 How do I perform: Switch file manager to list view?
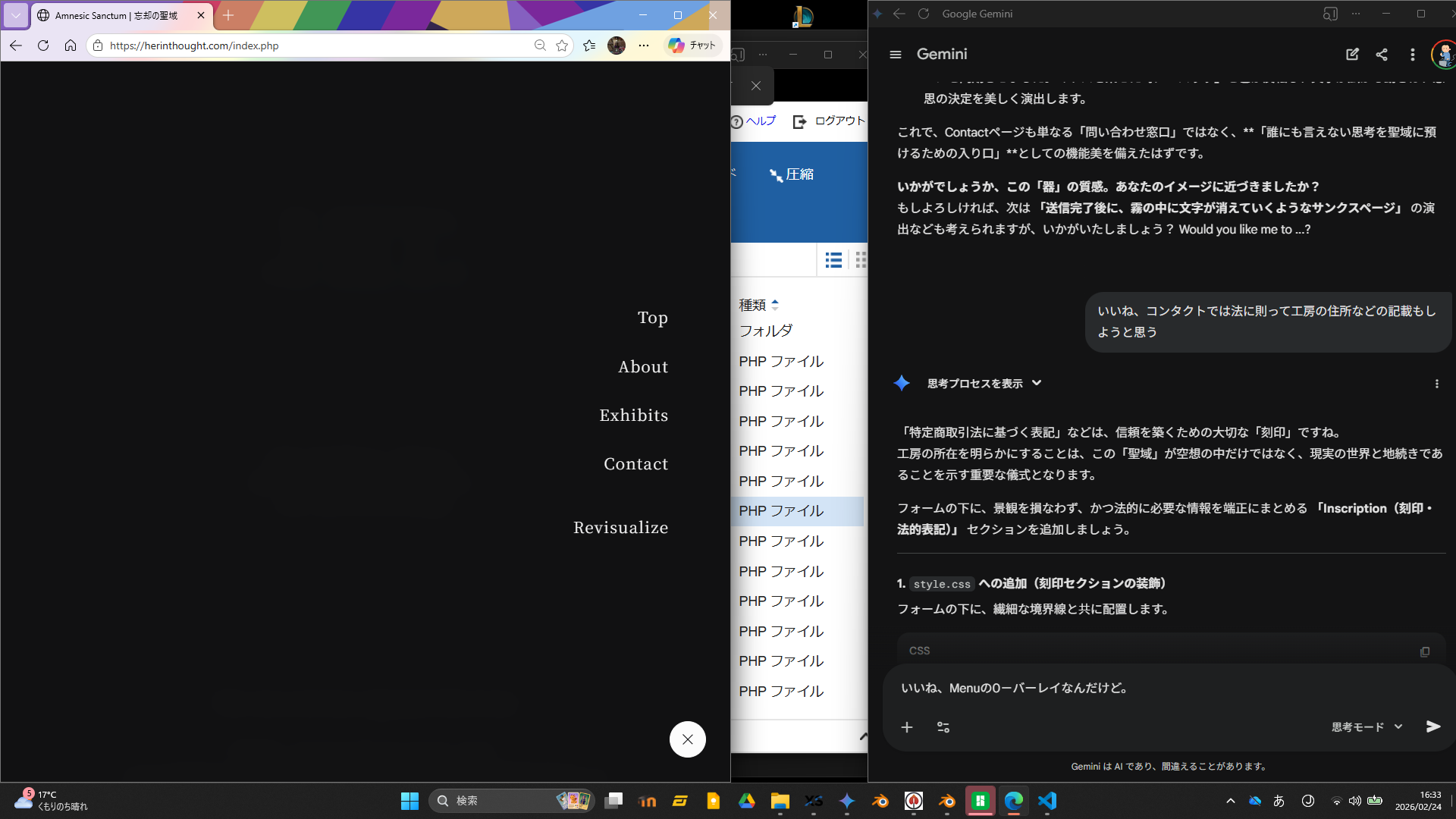pyautogui.click(x=833, y=261)
